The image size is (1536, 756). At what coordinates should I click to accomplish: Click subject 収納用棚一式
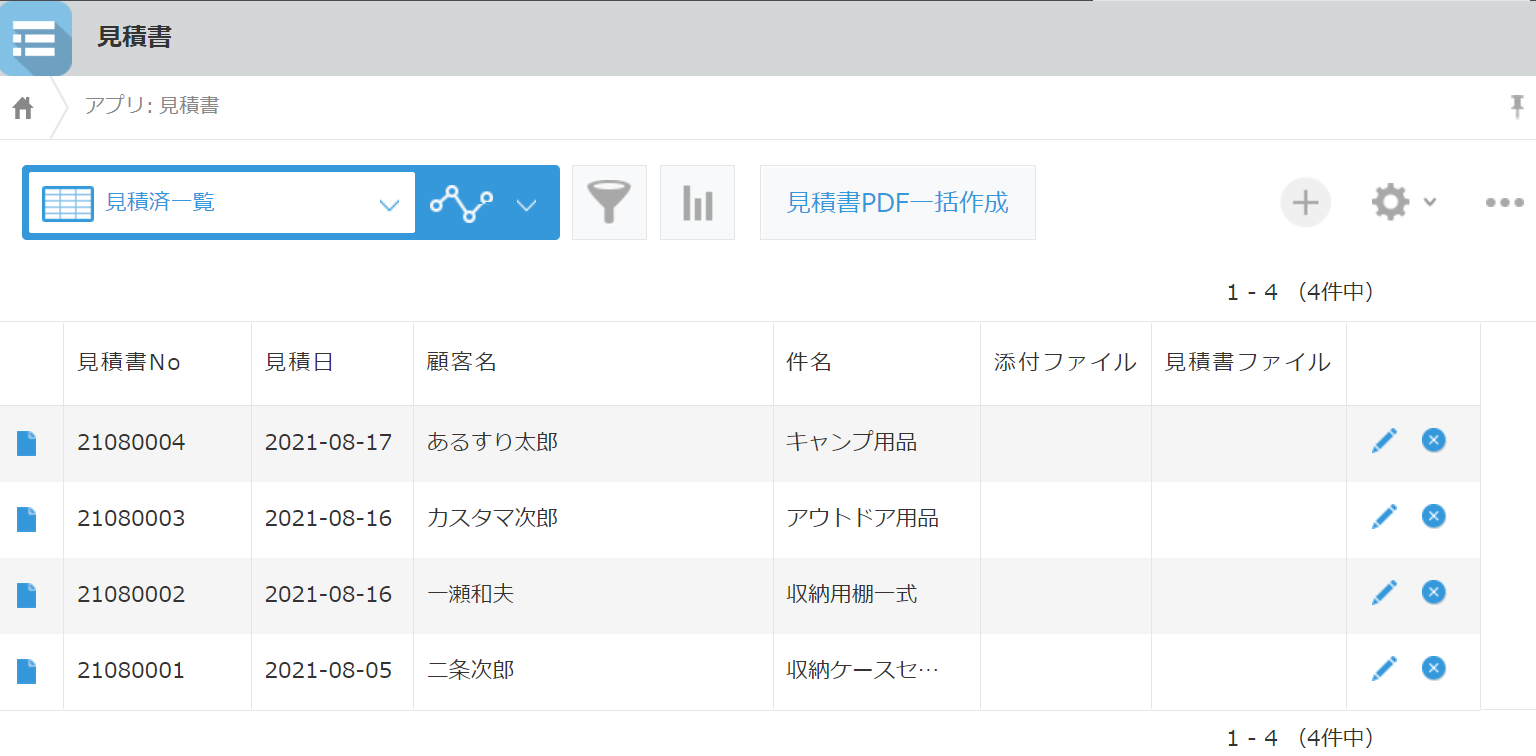(852, 594)
